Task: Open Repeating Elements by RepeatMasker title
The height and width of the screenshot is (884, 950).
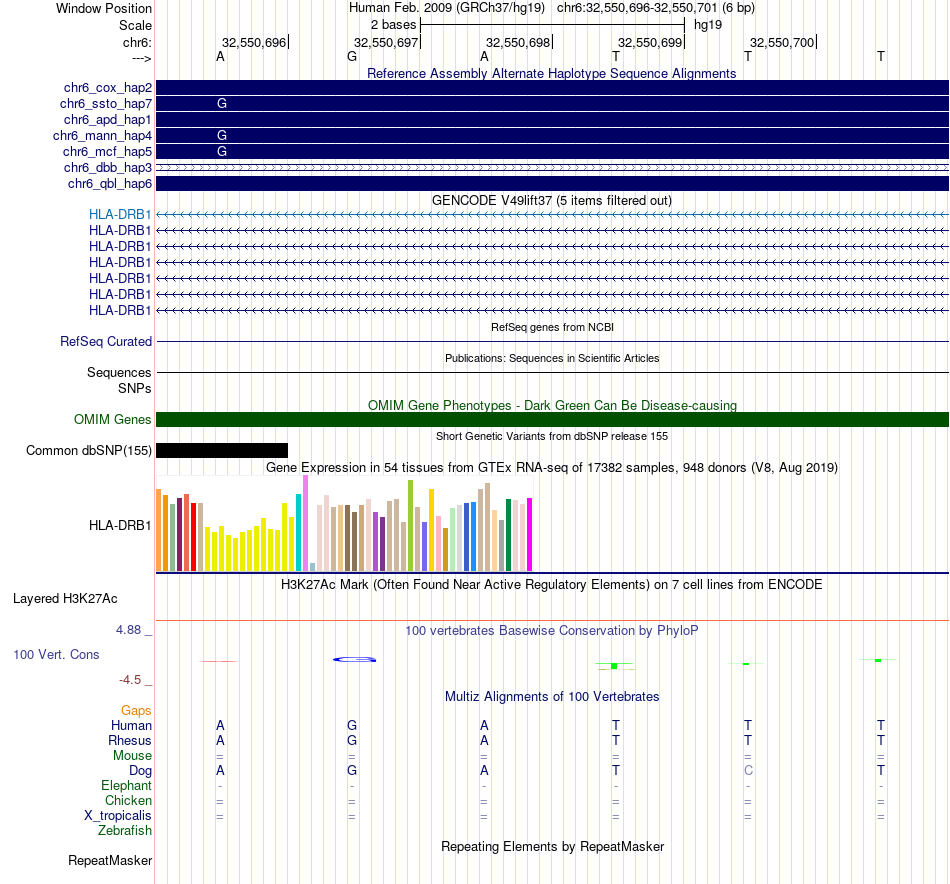Action: 552,846
